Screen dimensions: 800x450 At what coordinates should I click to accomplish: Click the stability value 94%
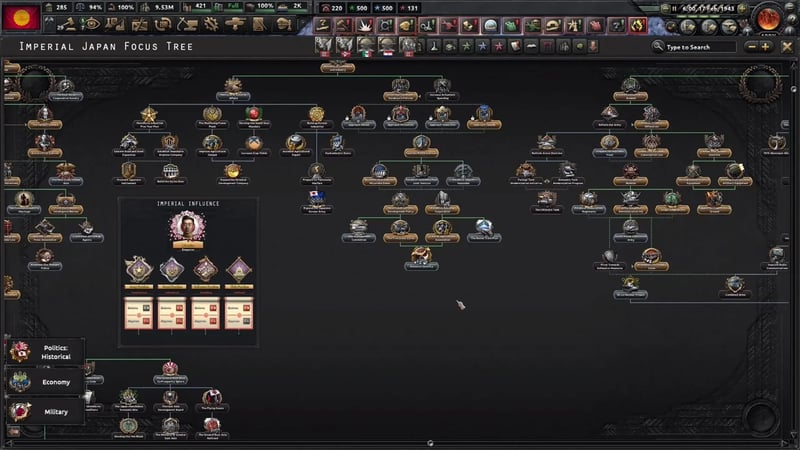click(95, 7)
